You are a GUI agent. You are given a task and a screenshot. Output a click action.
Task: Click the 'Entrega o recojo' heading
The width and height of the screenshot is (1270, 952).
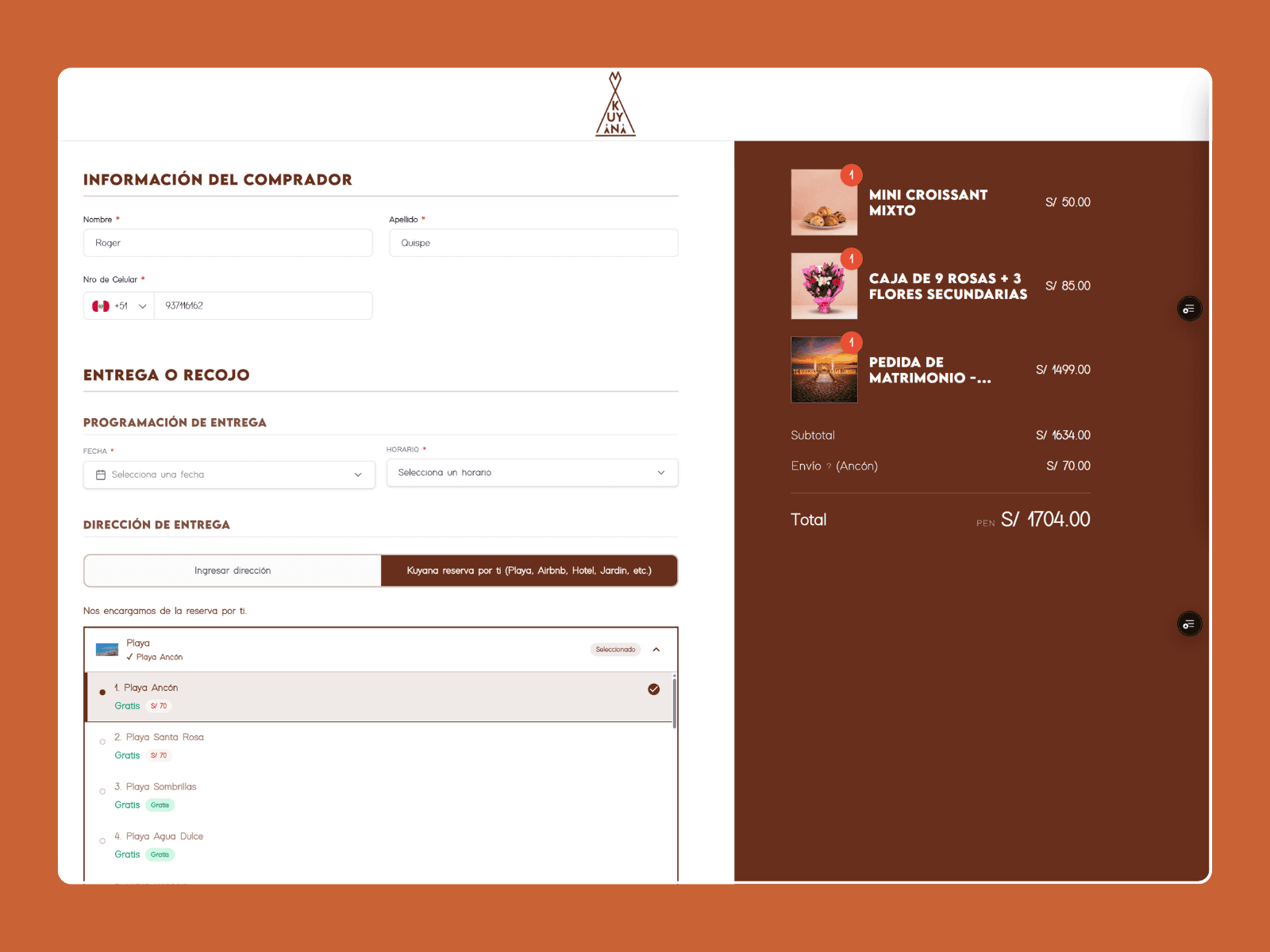(x=167, y=375)
